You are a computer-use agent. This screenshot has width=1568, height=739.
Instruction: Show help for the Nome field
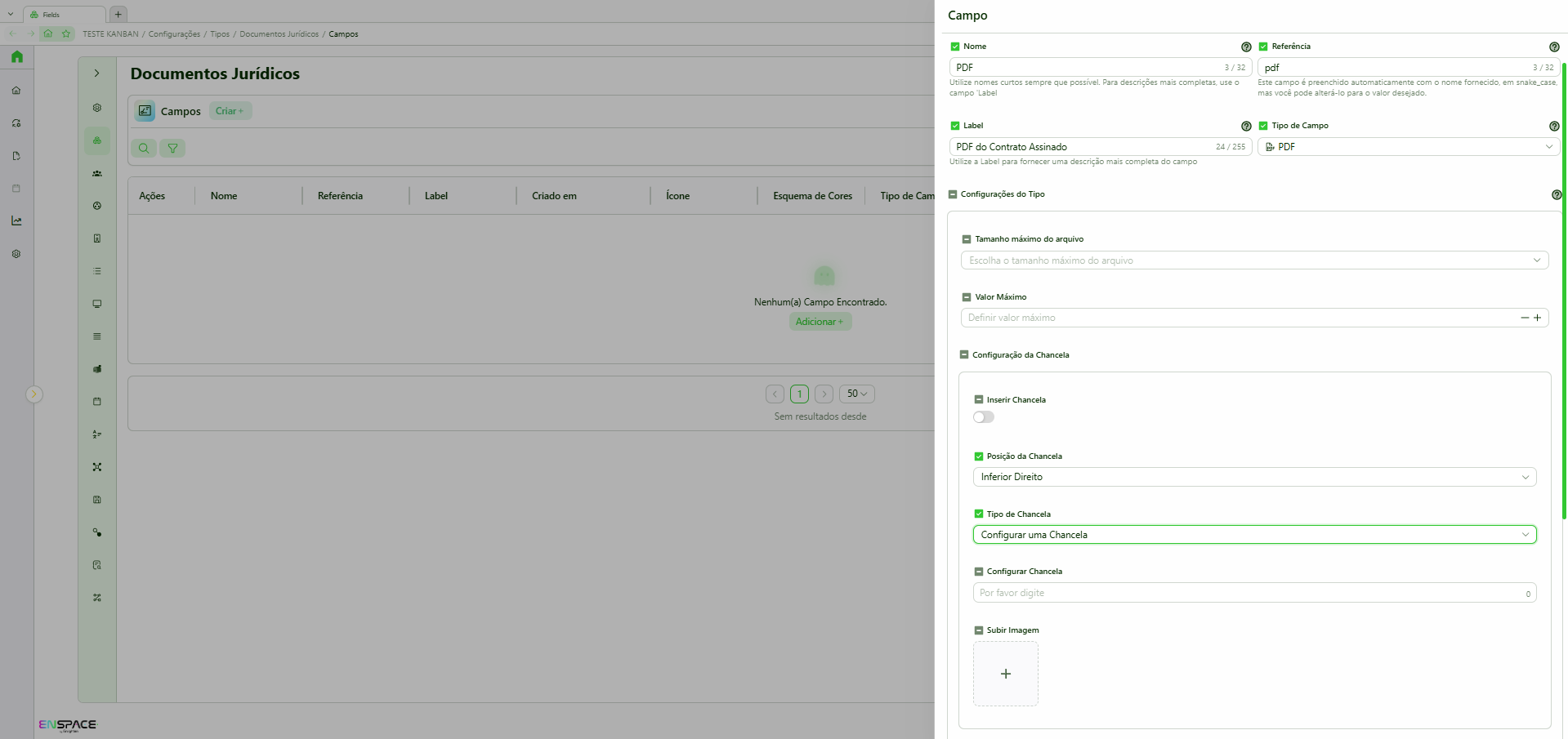coord(1246,47)
